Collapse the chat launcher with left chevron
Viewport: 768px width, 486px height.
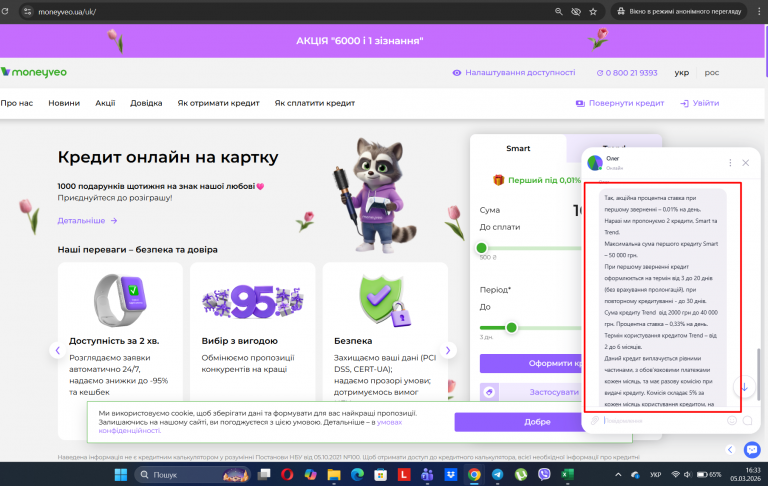pyautogui.click(x=730, y=449)
